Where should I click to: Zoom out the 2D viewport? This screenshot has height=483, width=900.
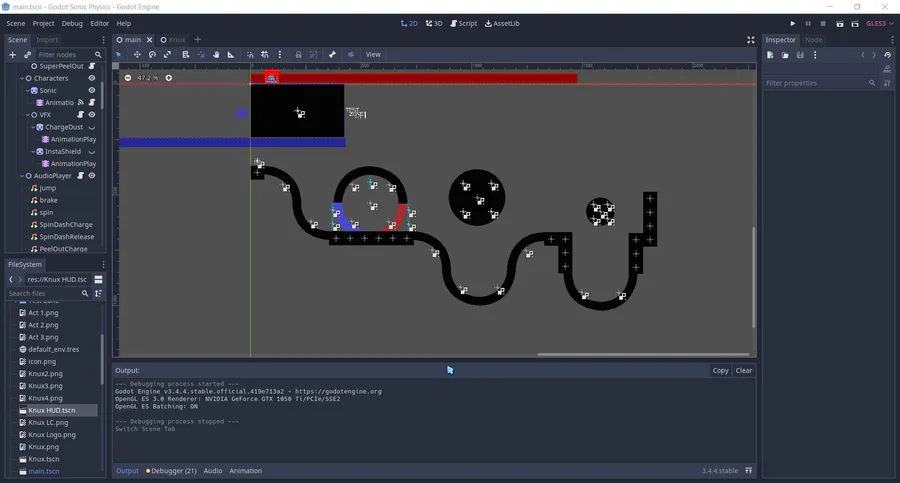click(x=127, y=78)
